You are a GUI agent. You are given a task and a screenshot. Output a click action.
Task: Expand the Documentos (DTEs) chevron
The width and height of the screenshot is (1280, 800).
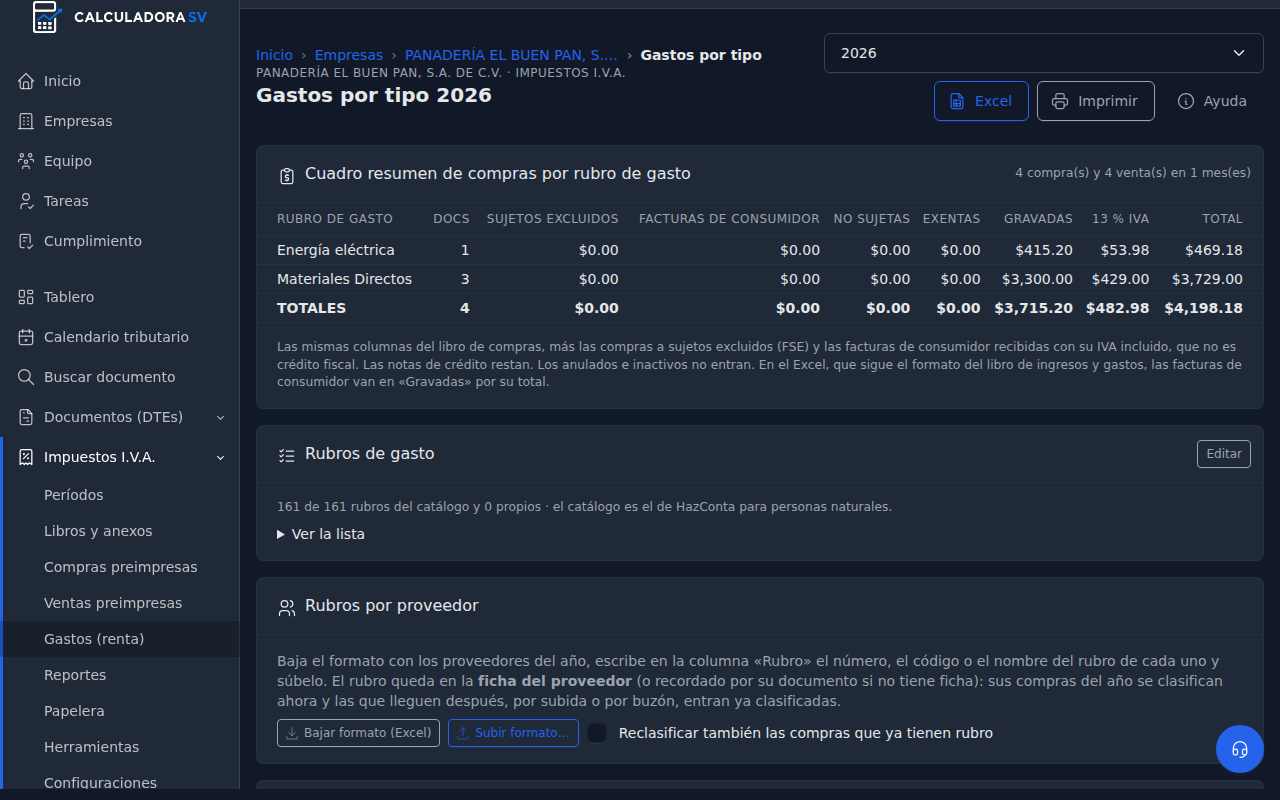(x=221, y=417)
